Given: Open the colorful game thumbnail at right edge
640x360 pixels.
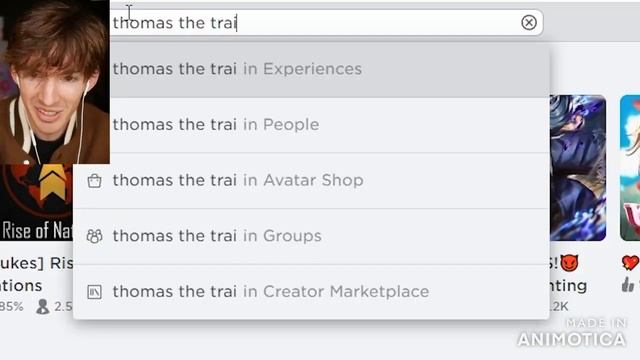Looking at the screenshot, I should [x=630, y=168].
